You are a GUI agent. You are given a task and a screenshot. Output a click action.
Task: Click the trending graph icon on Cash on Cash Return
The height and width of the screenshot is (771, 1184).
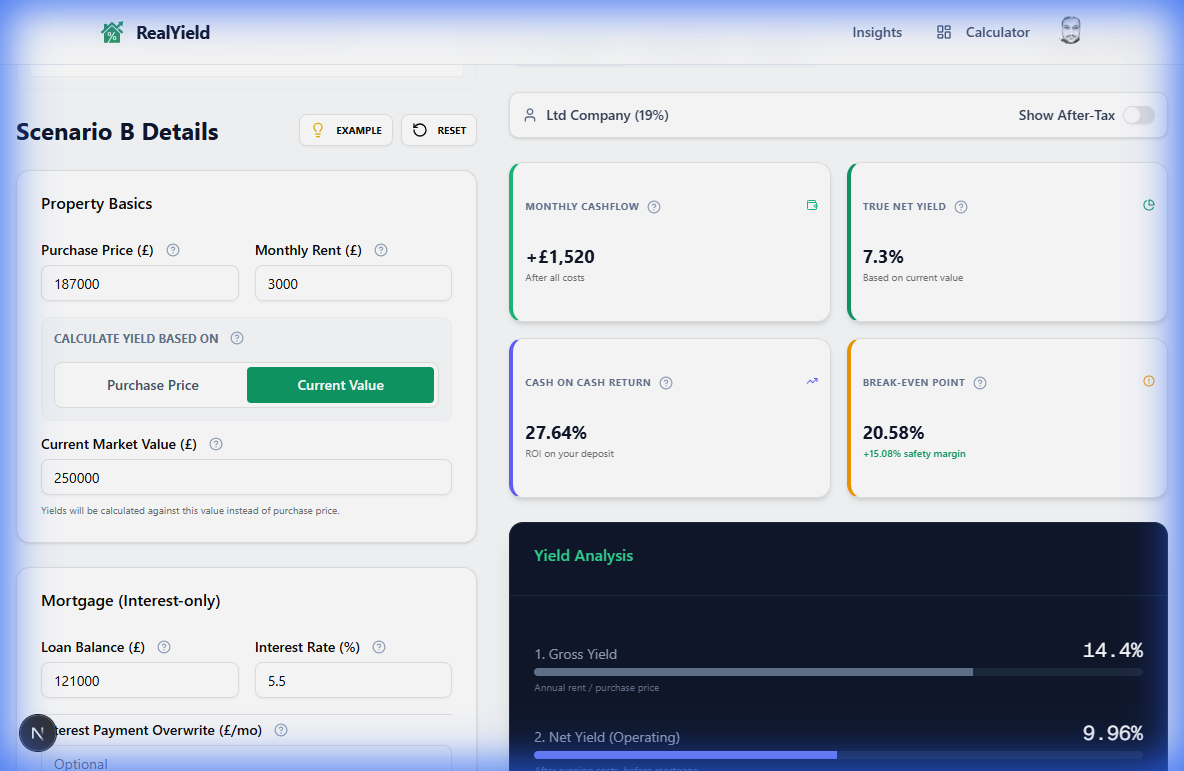click(812, 381)
